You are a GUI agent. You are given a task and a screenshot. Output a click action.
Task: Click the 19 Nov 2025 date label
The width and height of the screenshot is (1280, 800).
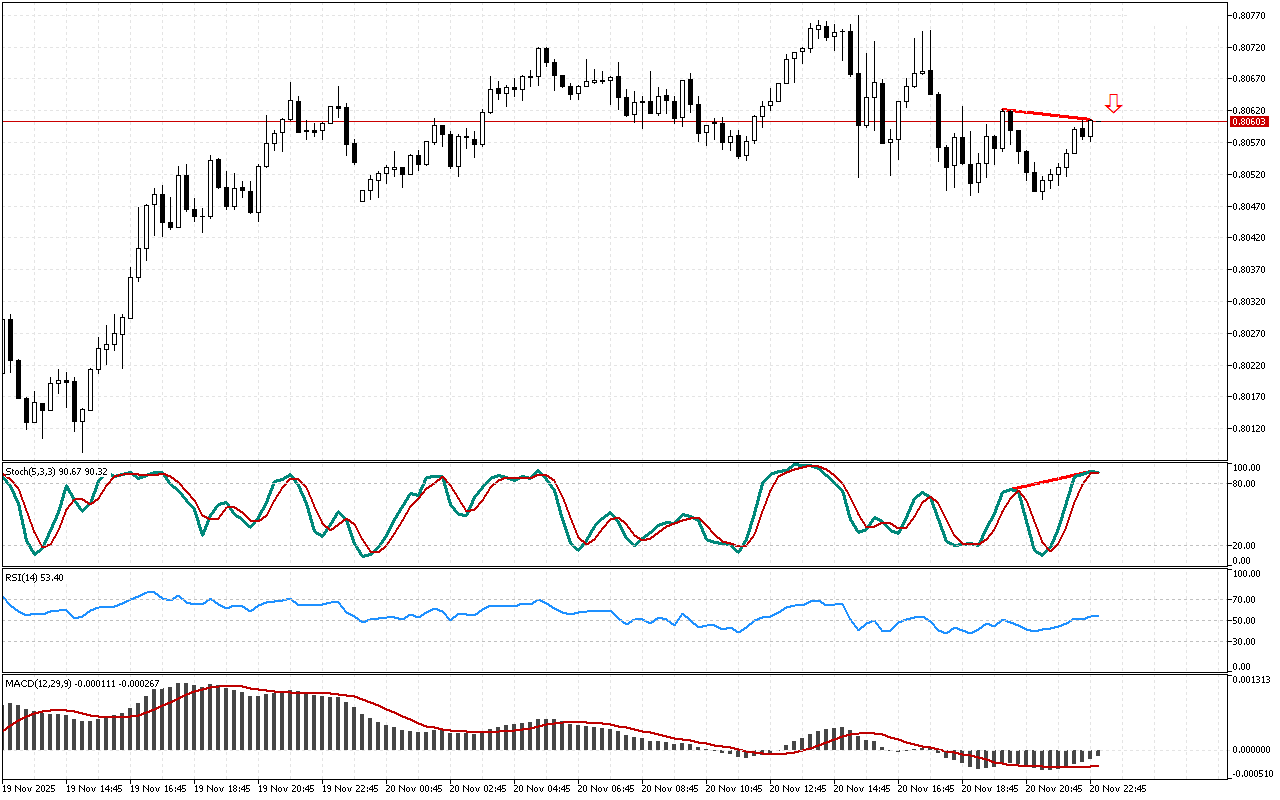click(x=30, y=788)
